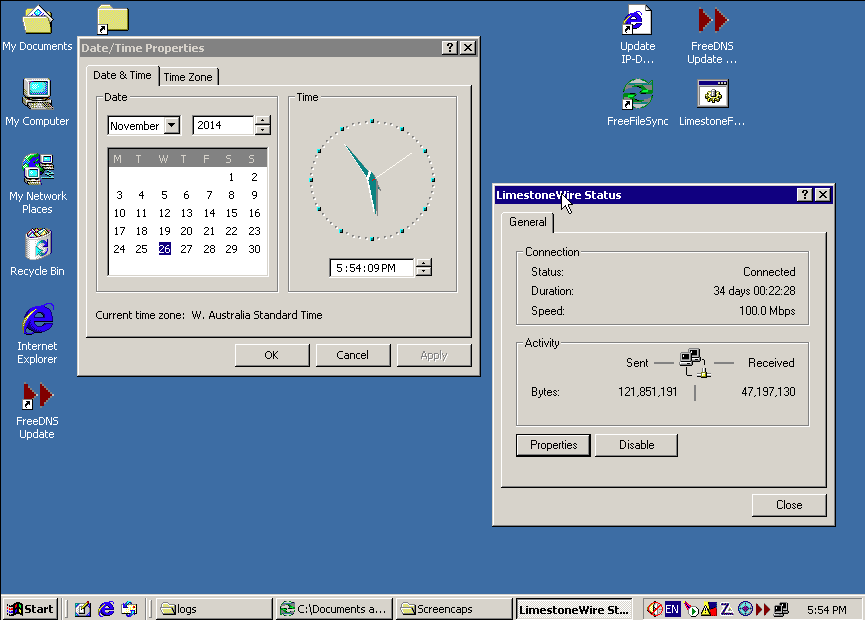Select day 1 in the calendar

231,177
